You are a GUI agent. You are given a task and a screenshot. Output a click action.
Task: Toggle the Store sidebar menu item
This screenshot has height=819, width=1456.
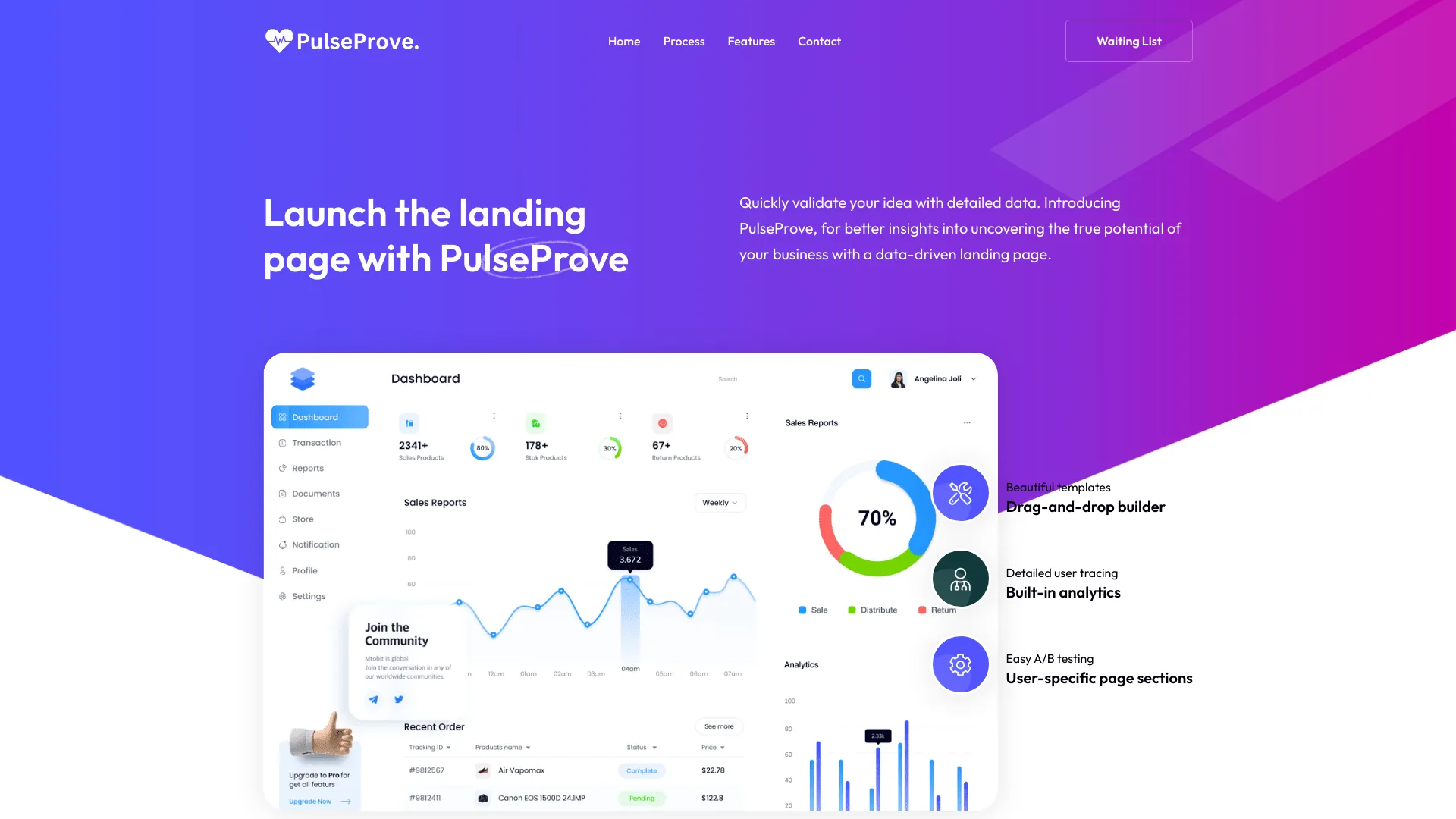pos(302,518)
